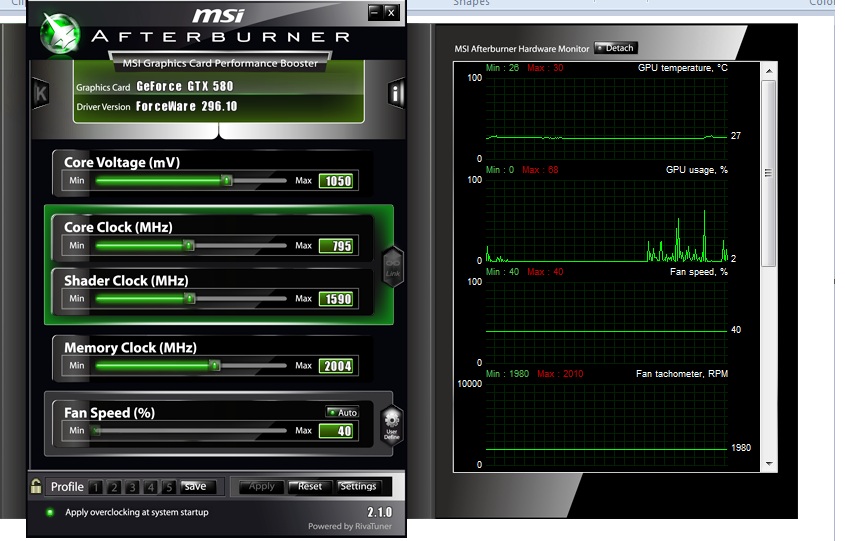
Task: Click the MSI Afterburner logo emblem
Action: (60, 33)
